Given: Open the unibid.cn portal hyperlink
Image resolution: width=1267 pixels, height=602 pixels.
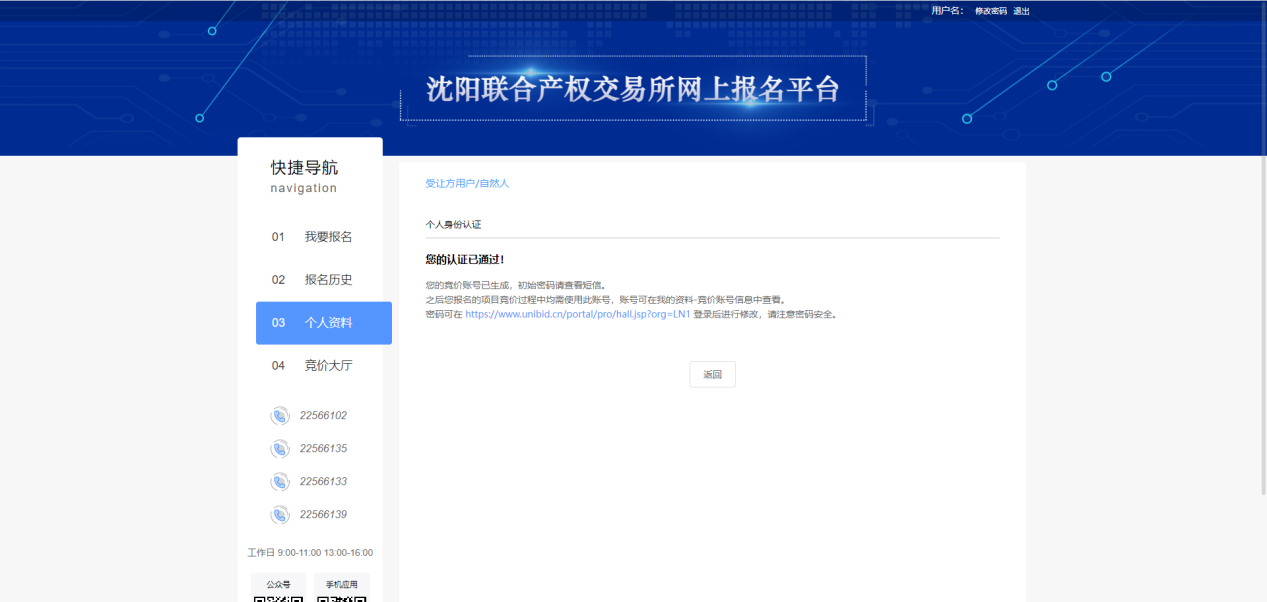Looking at the screenshot, I should [577, 314].
